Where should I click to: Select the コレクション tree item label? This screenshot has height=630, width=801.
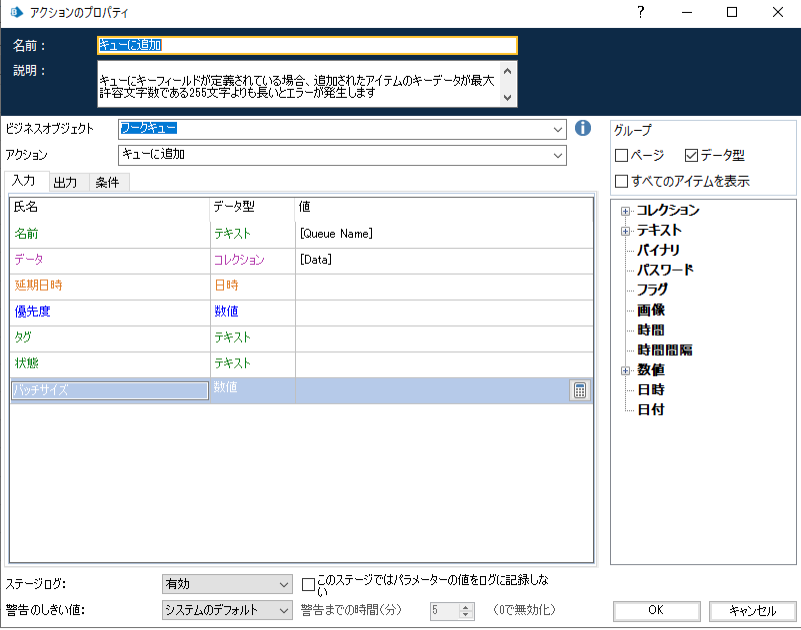668,211
